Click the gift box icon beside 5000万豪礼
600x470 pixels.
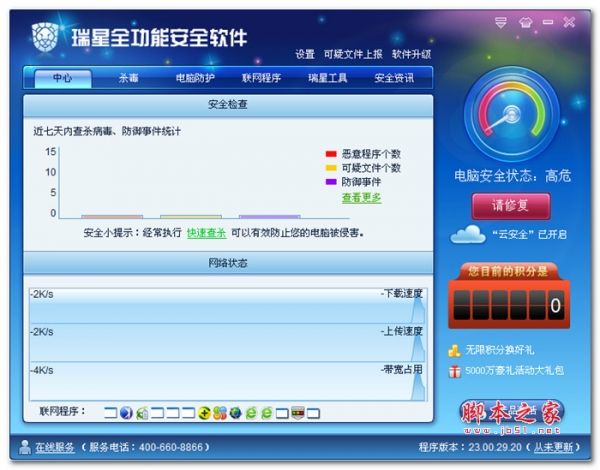pyautogui.click(x=455, y=371)
